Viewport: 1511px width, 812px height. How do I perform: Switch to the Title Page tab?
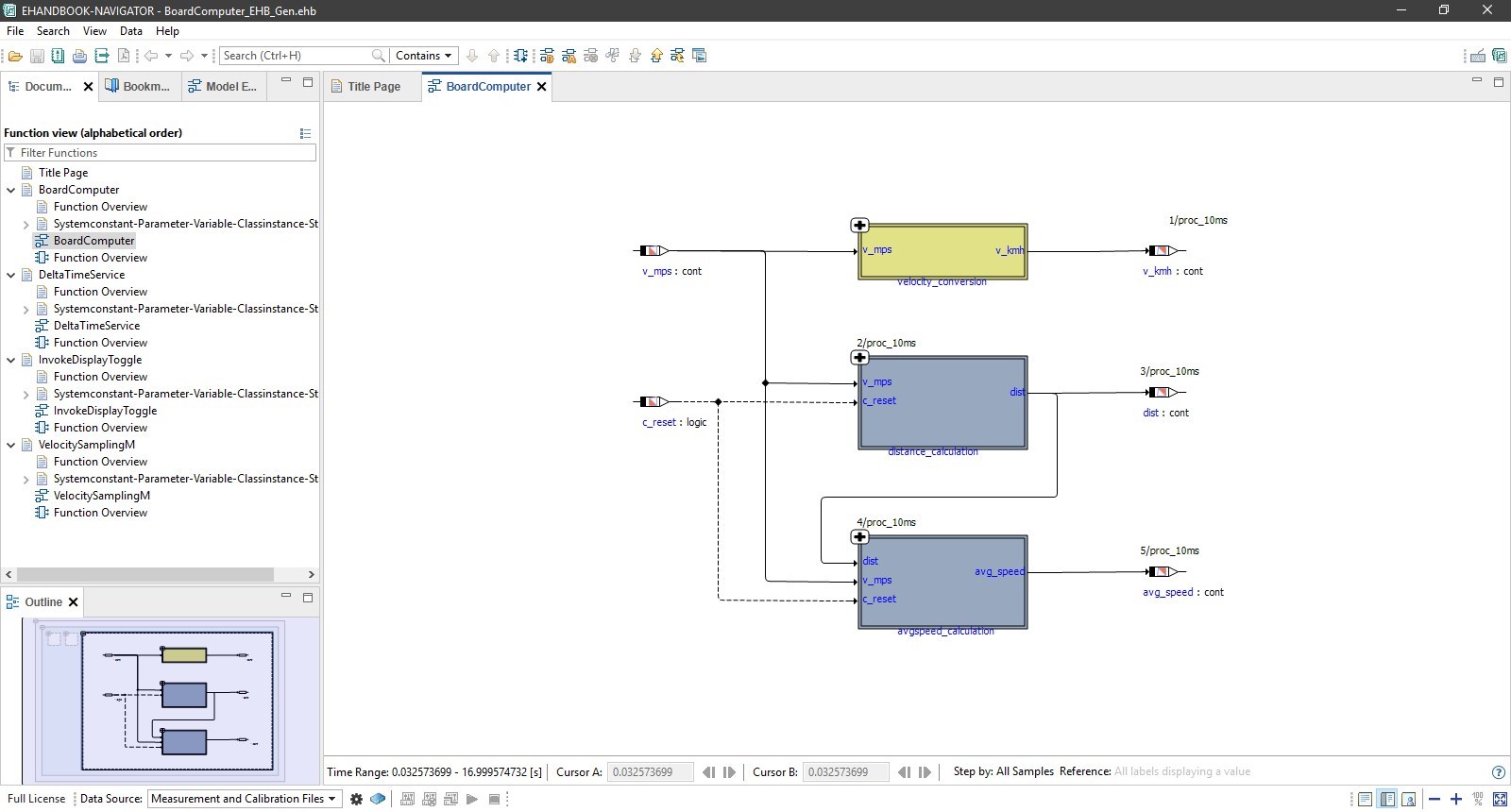[373, 87]
